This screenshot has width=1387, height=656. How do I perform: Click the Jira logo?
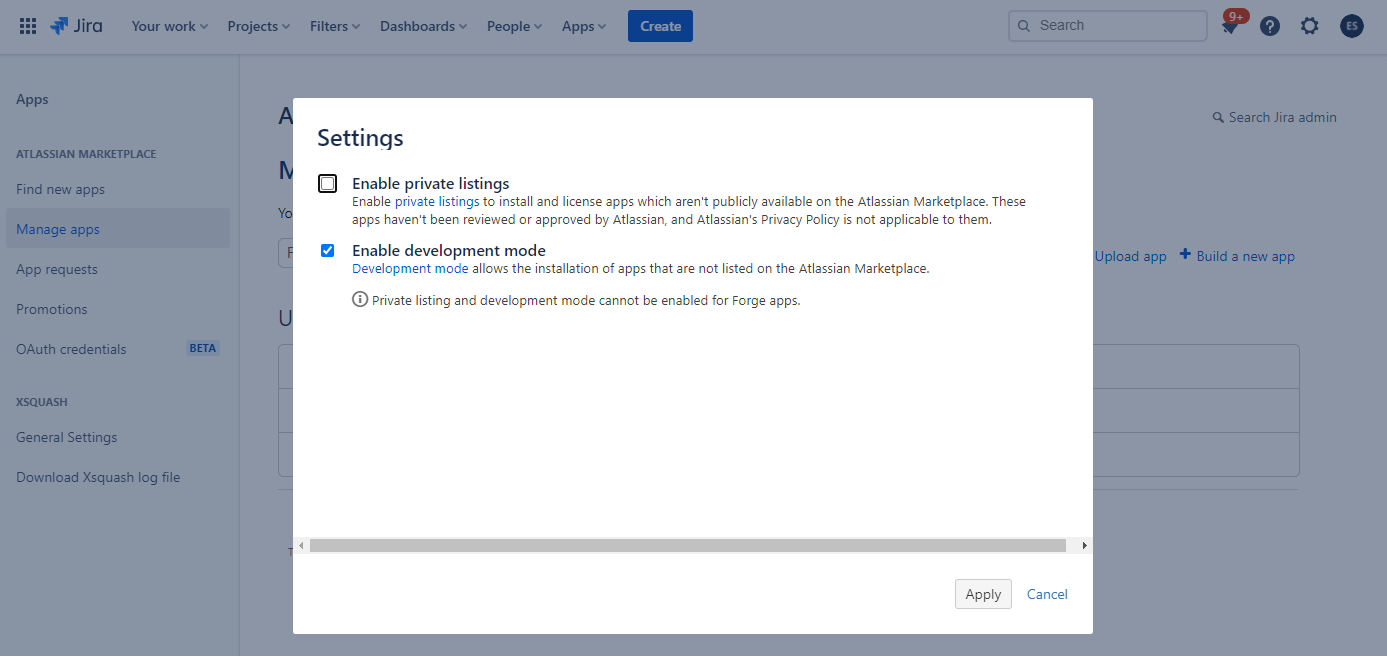point(76,26)
